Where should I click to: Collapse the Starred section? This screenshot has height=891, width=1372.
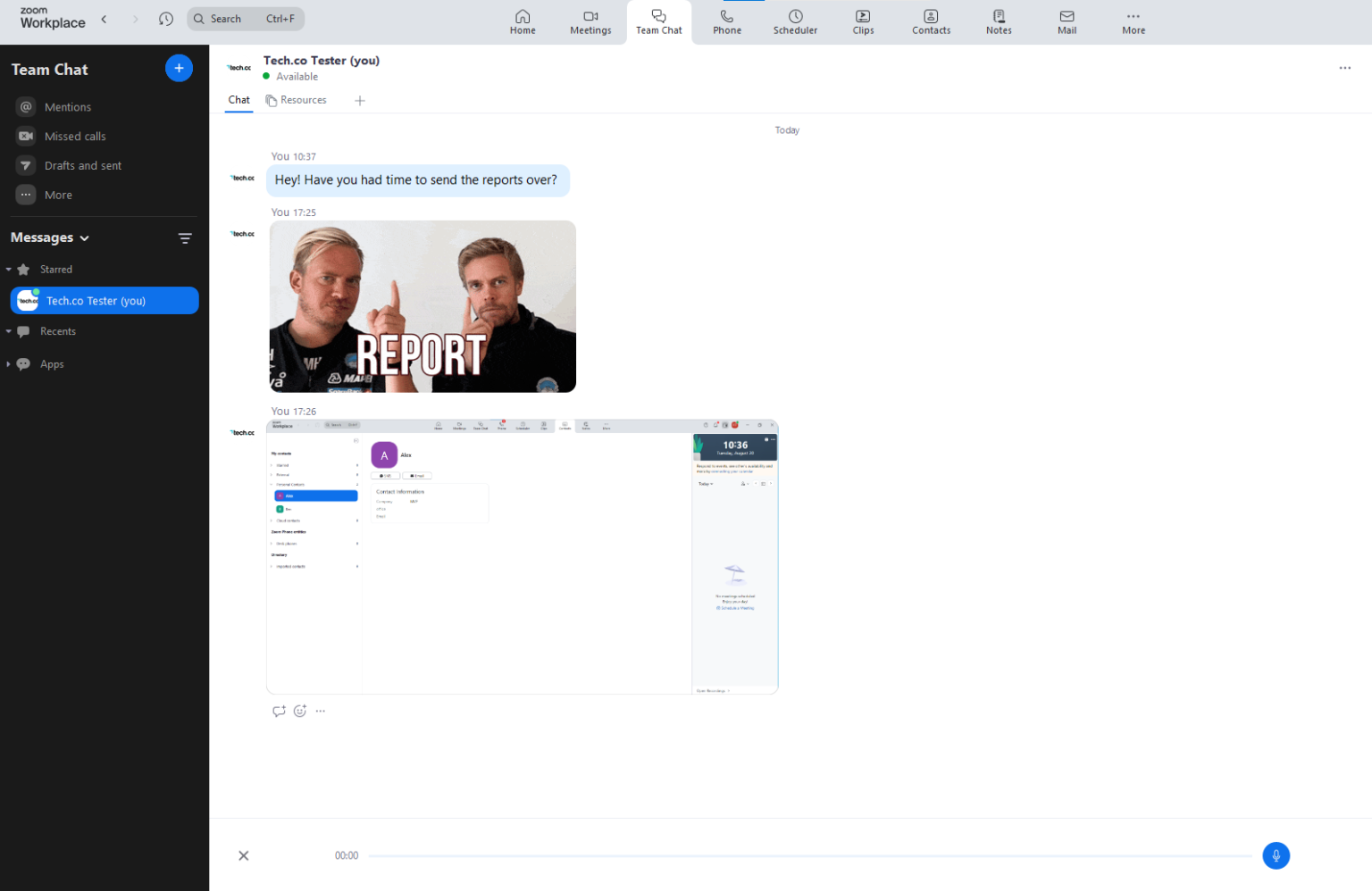click(x=9, y=270)
